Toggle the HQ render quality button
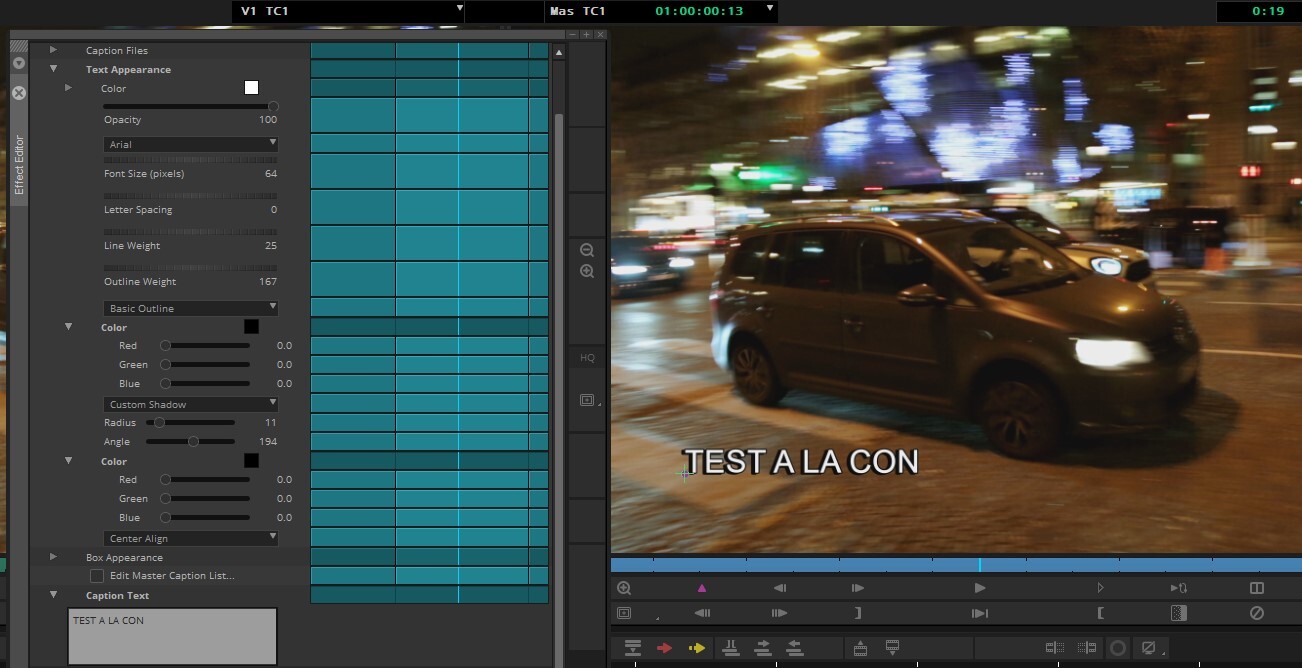The height and width of the screenshot is (668, 1302). click(x=587, y=357)
